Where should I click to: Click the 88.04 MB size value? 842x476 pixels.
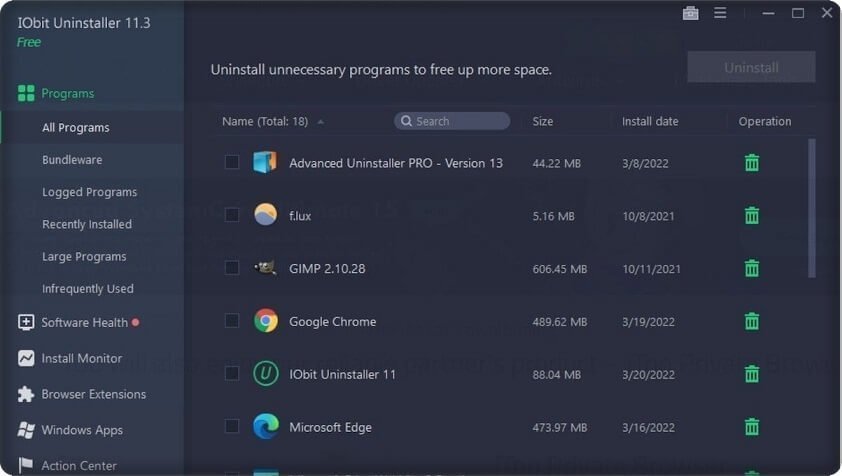[x=556, y=374]
